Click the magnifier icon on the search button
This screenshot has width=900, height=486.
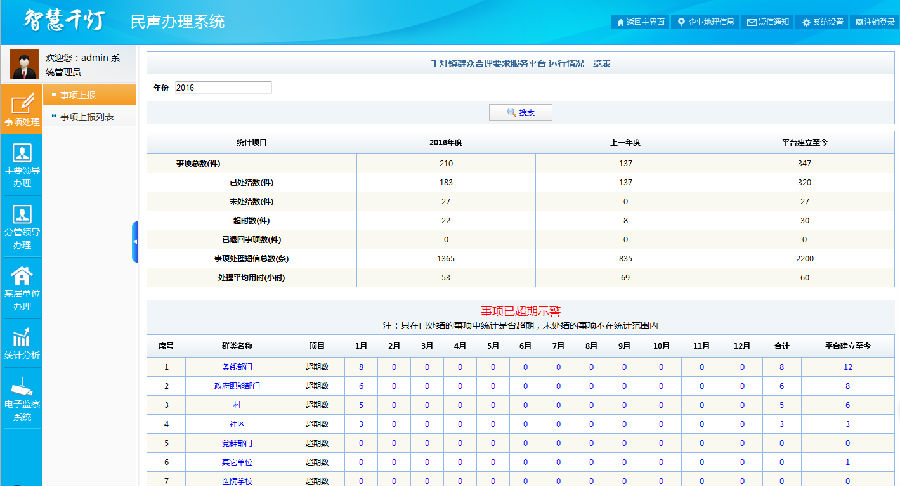click(x=511, y=112)
